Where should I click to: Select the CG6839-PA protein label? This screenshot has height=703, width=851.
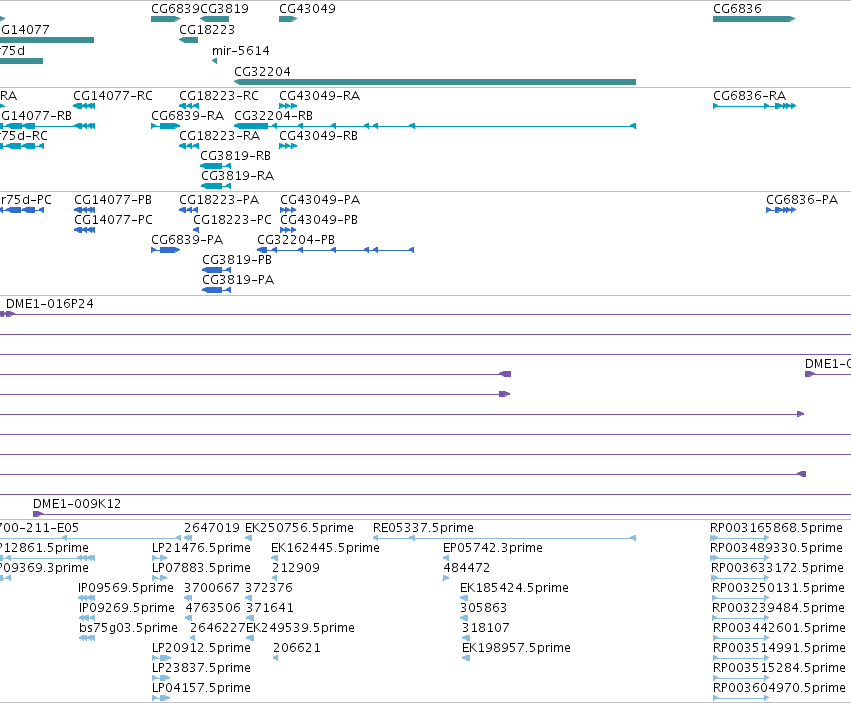pos(187,240)
